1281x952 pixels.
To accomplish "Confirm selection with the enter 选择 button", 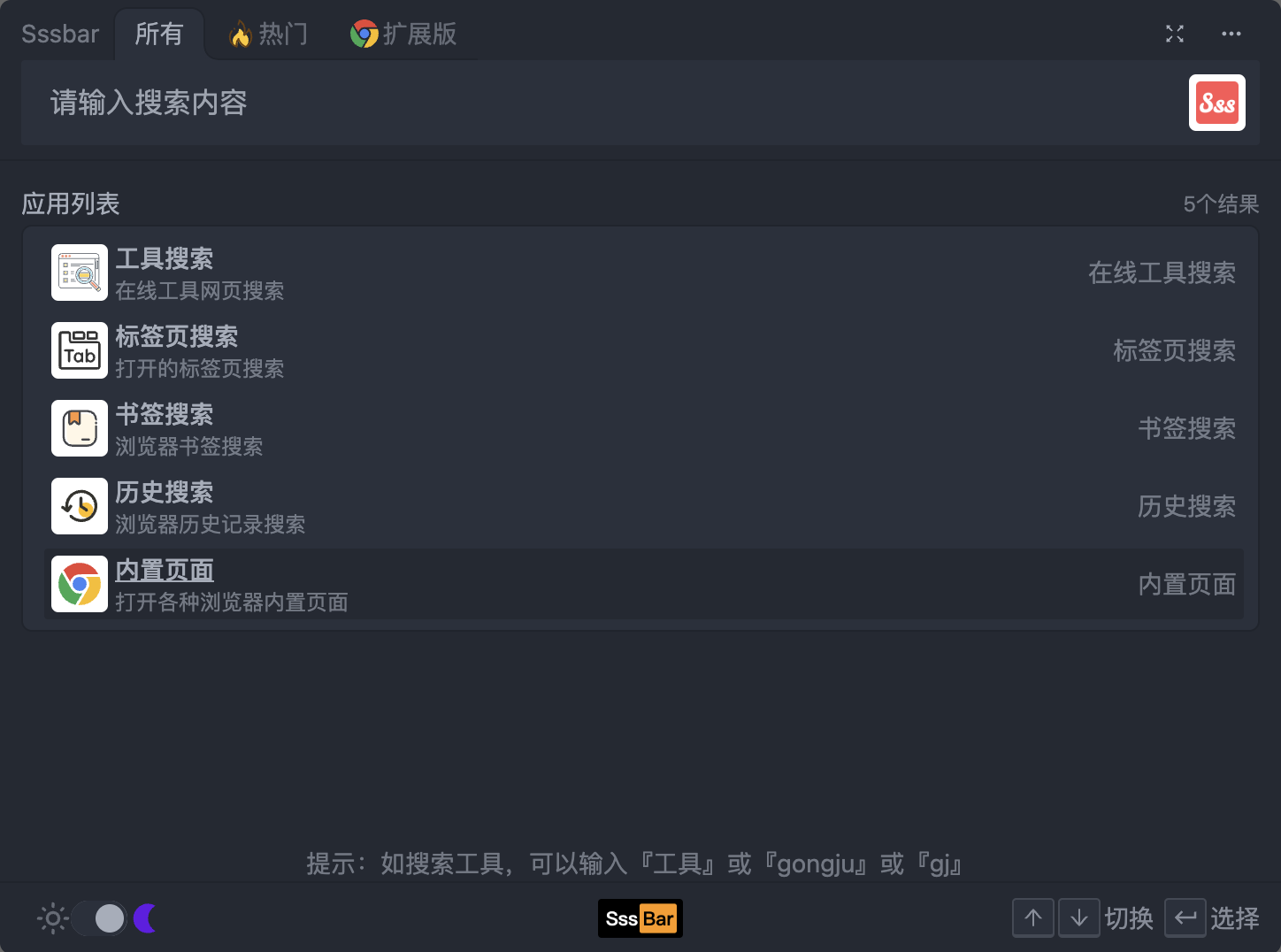I will tap(1185, 918).
